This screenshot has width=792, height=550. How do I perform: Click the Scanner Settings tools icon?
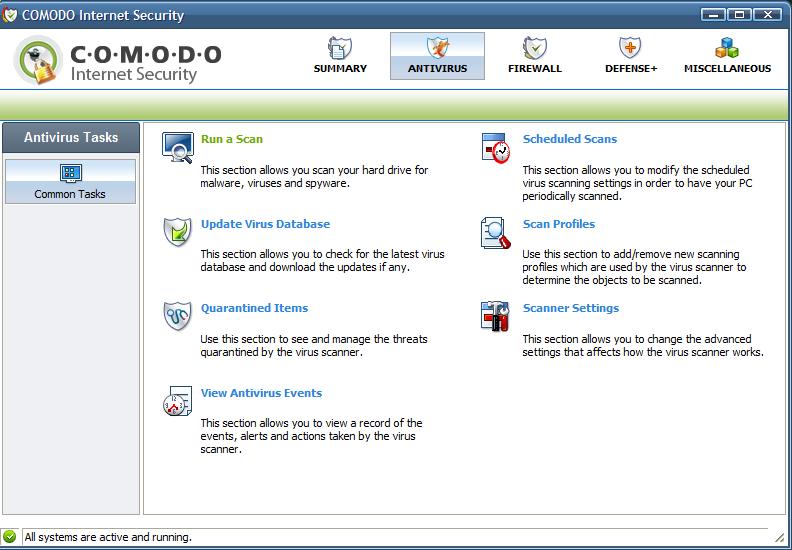pos(495,316)
